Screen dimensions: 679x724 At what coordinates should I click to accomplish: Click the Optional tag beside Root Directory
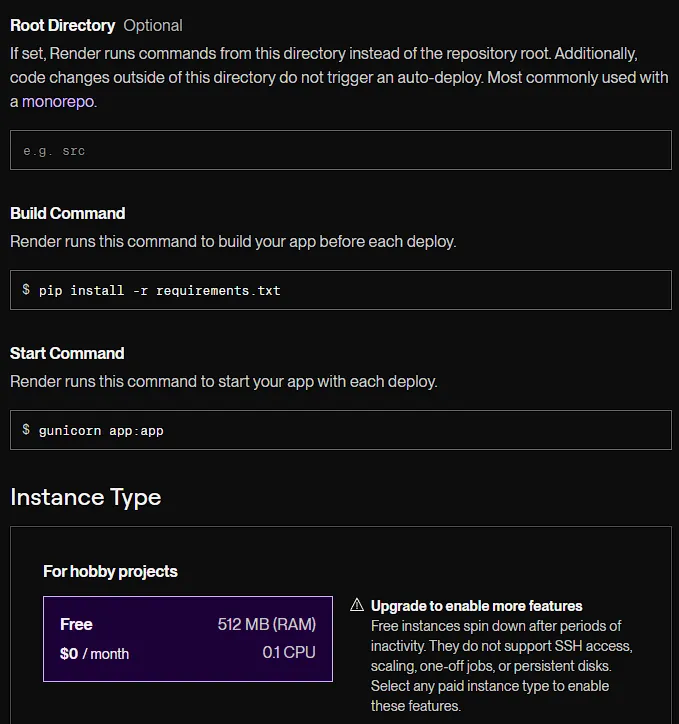click(x=153, y=25)
